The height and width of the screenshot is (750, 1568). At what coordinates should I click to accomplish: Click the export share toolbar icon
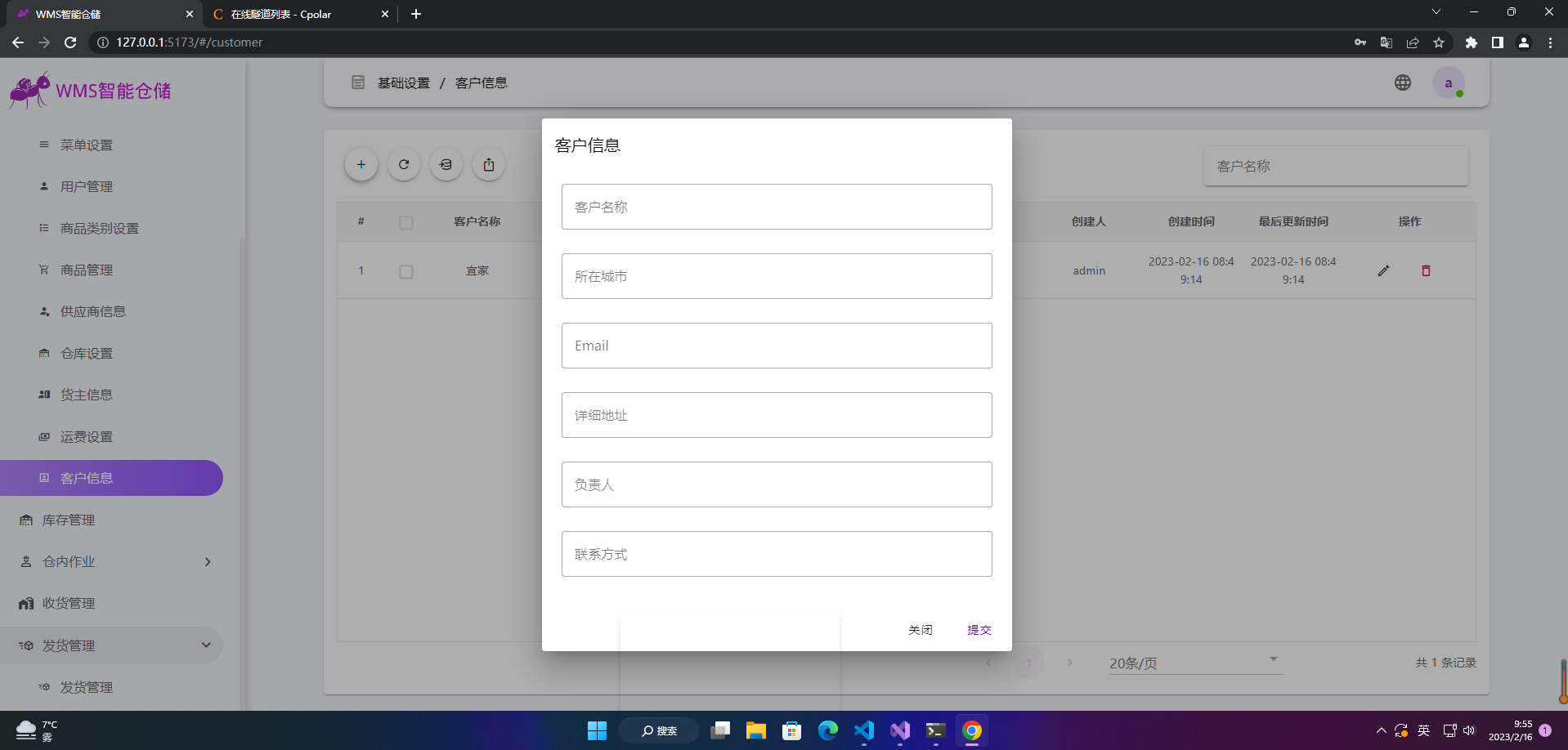coord(489,164)
